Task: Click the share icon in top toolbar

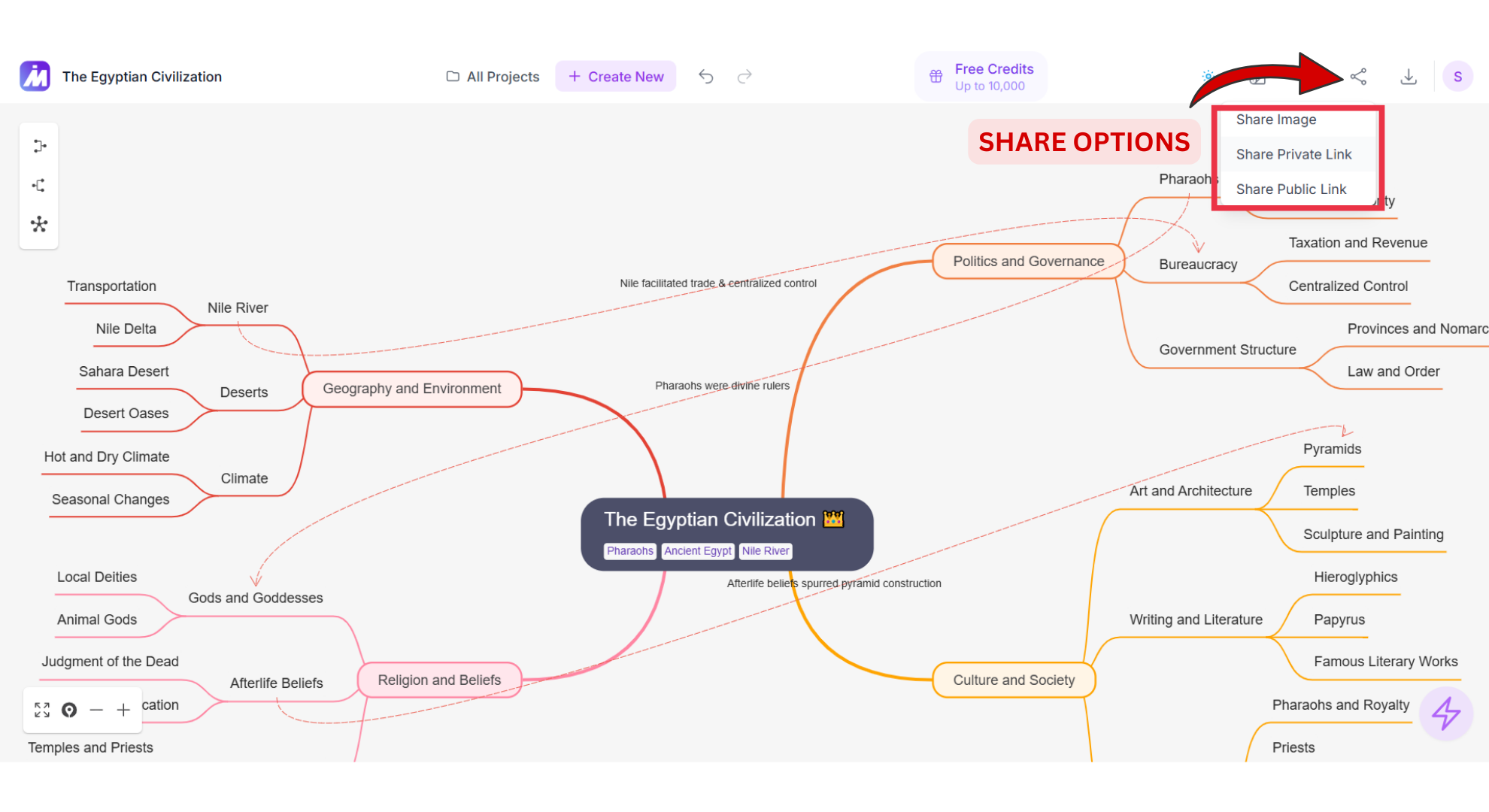Action: click(x=1358, y=77)
